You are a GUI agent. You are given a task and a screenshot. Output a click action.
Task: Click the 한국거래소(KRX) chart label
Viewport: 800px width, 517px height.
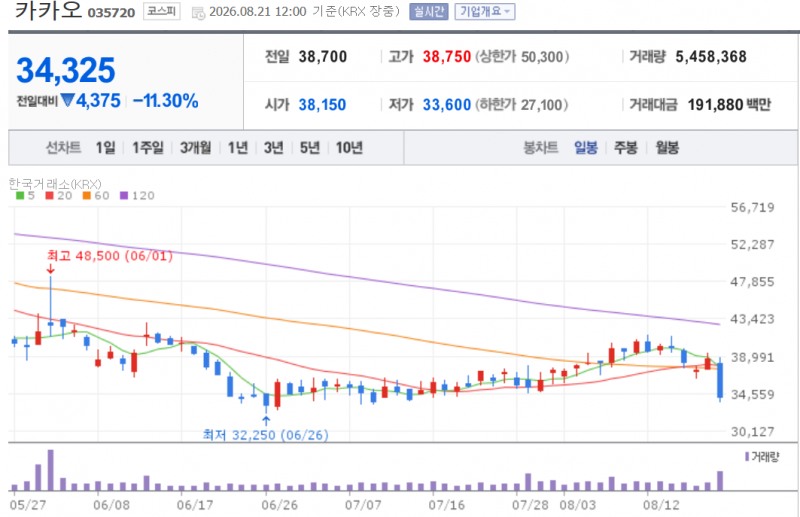pyautogui.click(x=55, y=184)
